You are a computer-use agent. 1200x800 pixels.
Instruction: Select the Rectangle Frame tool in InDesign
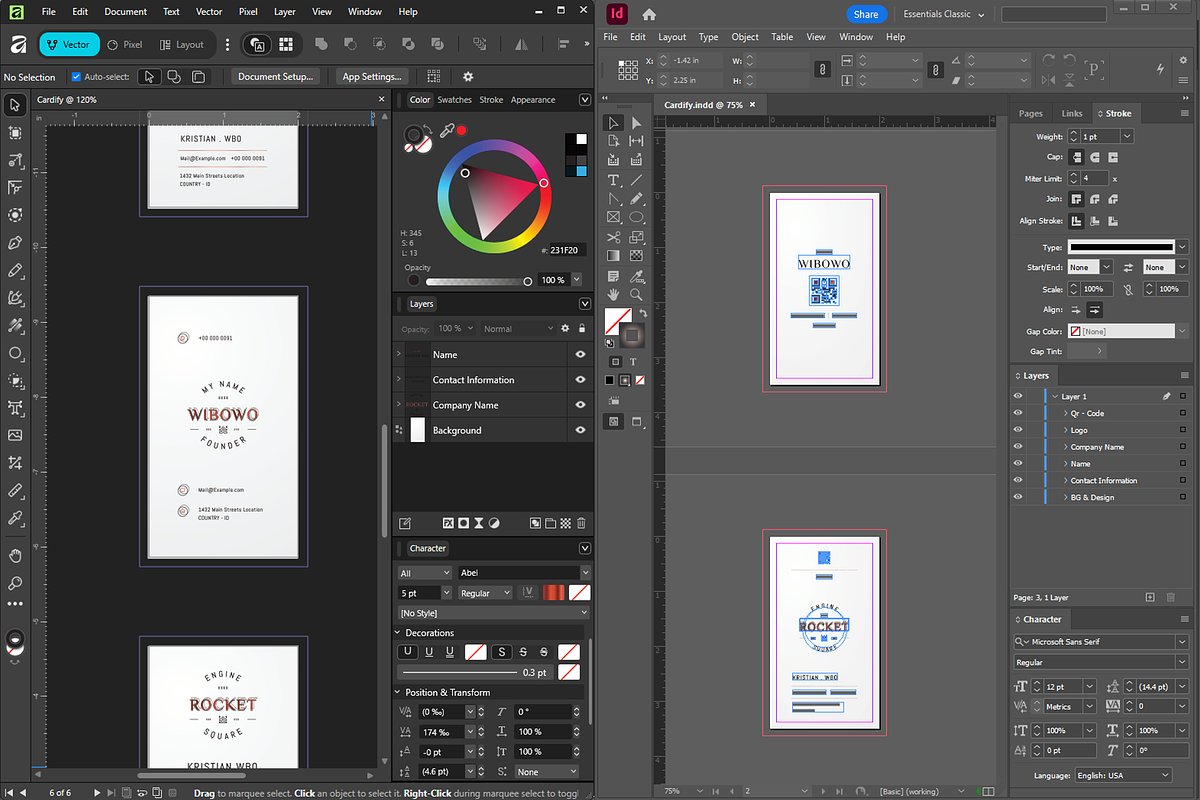click(x=614, y=217)
